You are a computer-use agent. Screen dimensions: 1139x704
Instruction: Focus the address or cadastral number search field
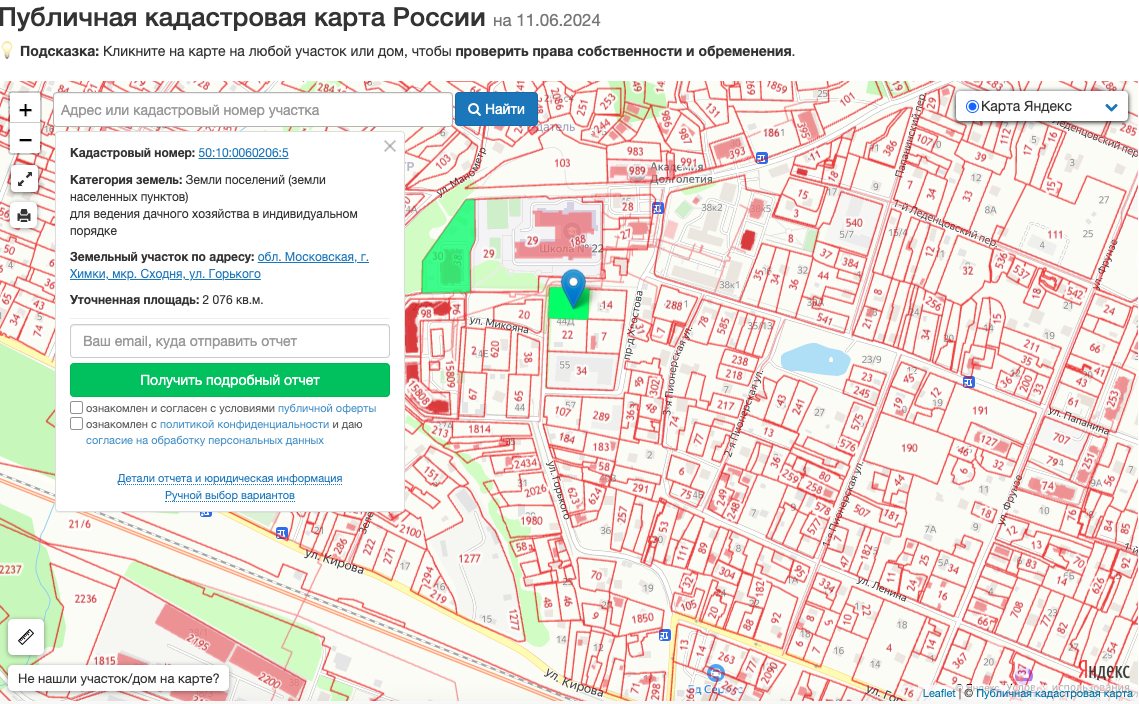click(x=253, y=110)
